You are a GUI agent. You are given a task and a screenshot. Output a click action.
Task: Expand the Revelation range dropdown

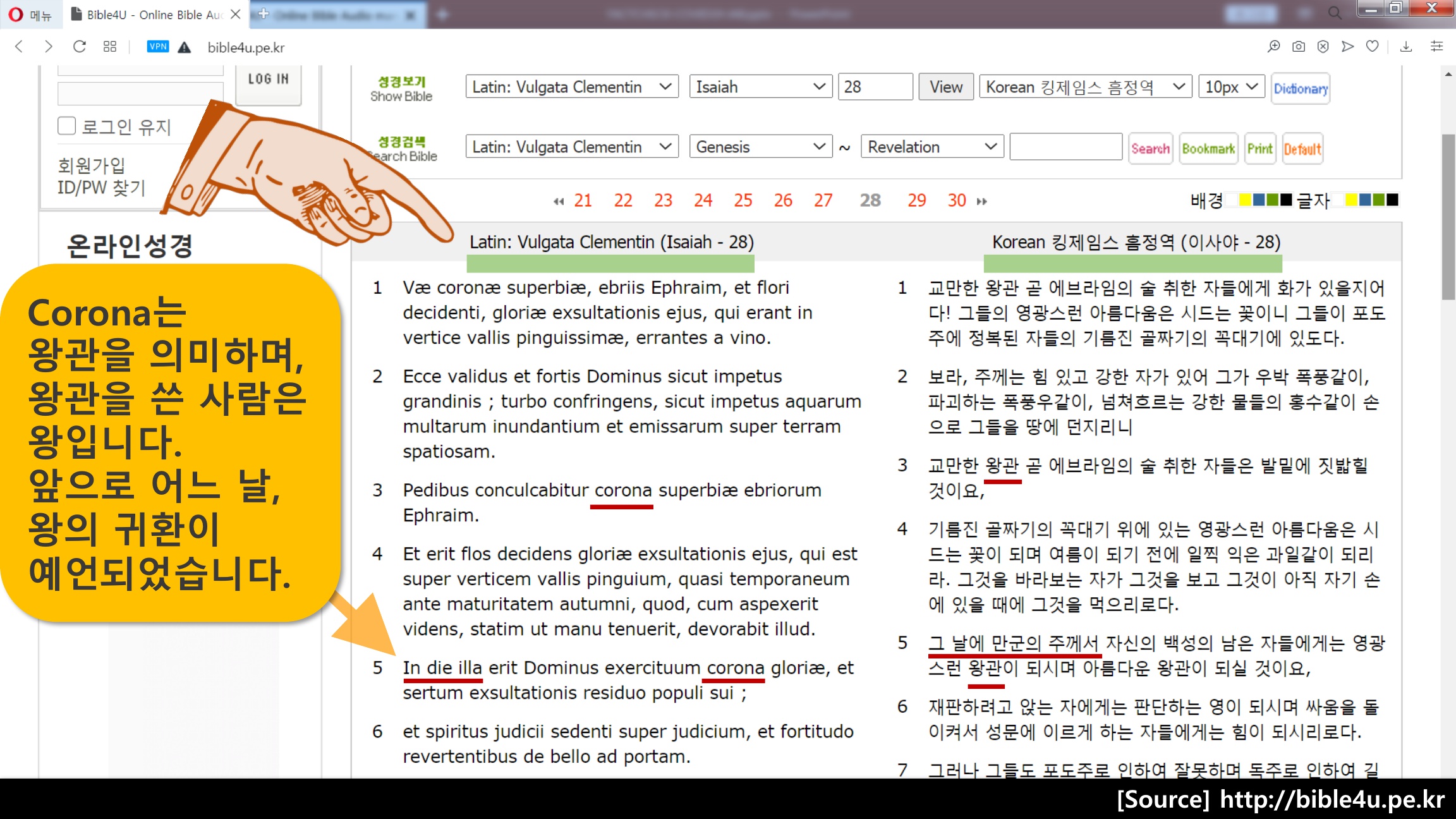(931, 147)
